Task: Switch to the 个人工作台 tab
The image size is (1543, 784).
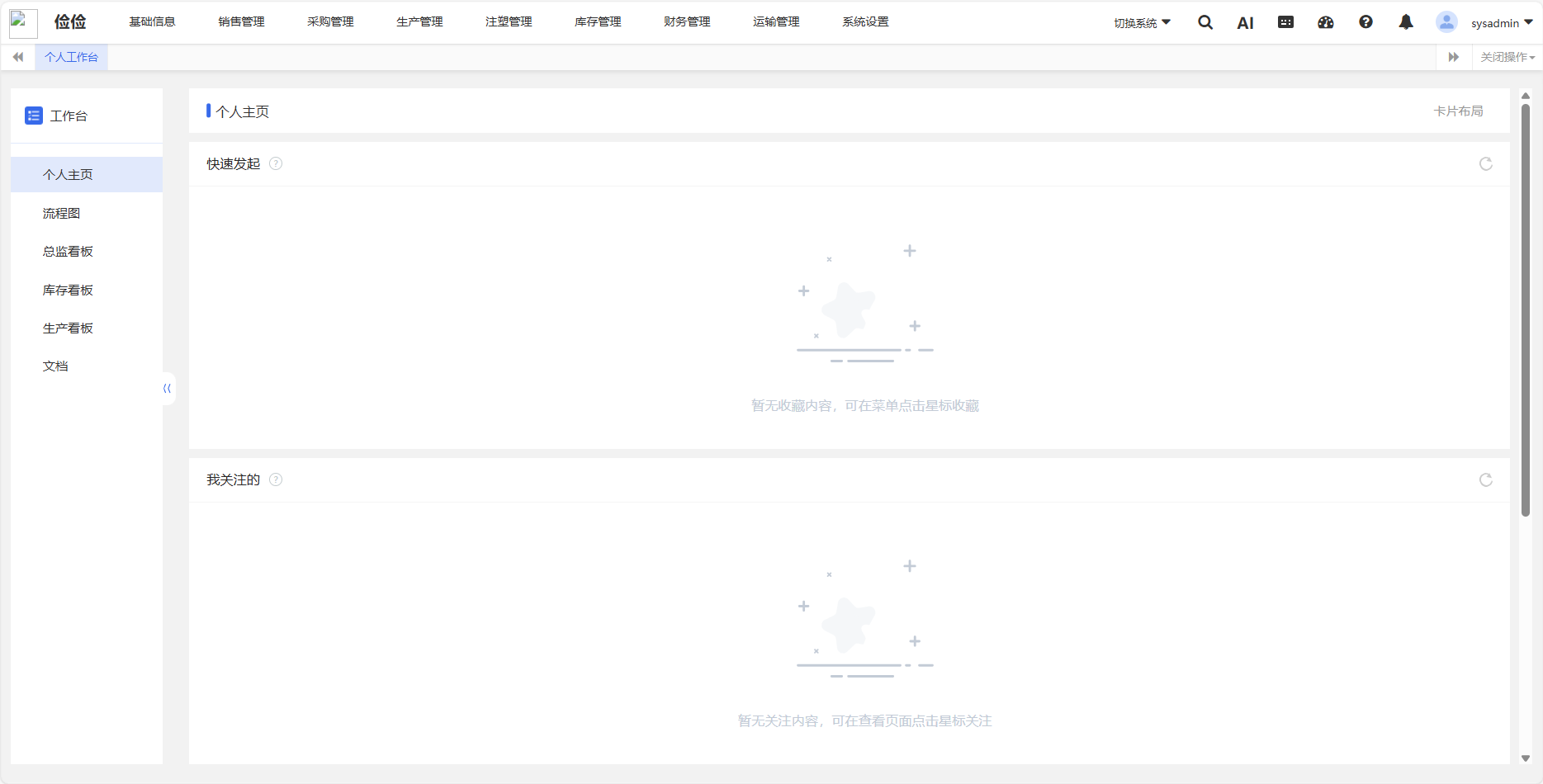Action: pyautogui.click(x=71, y=57)
